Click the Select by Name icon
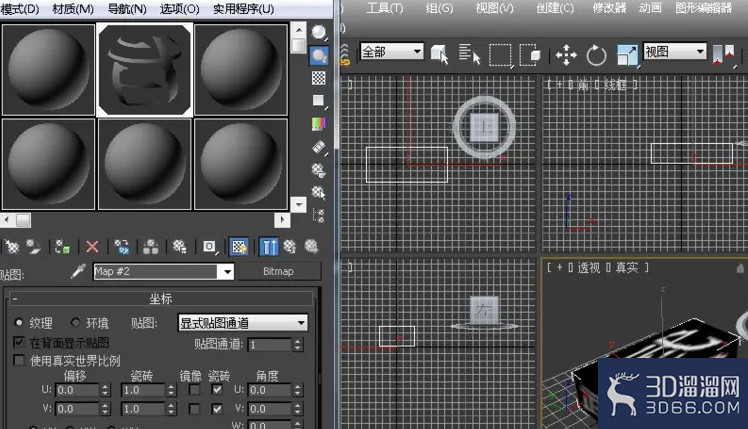748x429 pixels. pos(469,54)
